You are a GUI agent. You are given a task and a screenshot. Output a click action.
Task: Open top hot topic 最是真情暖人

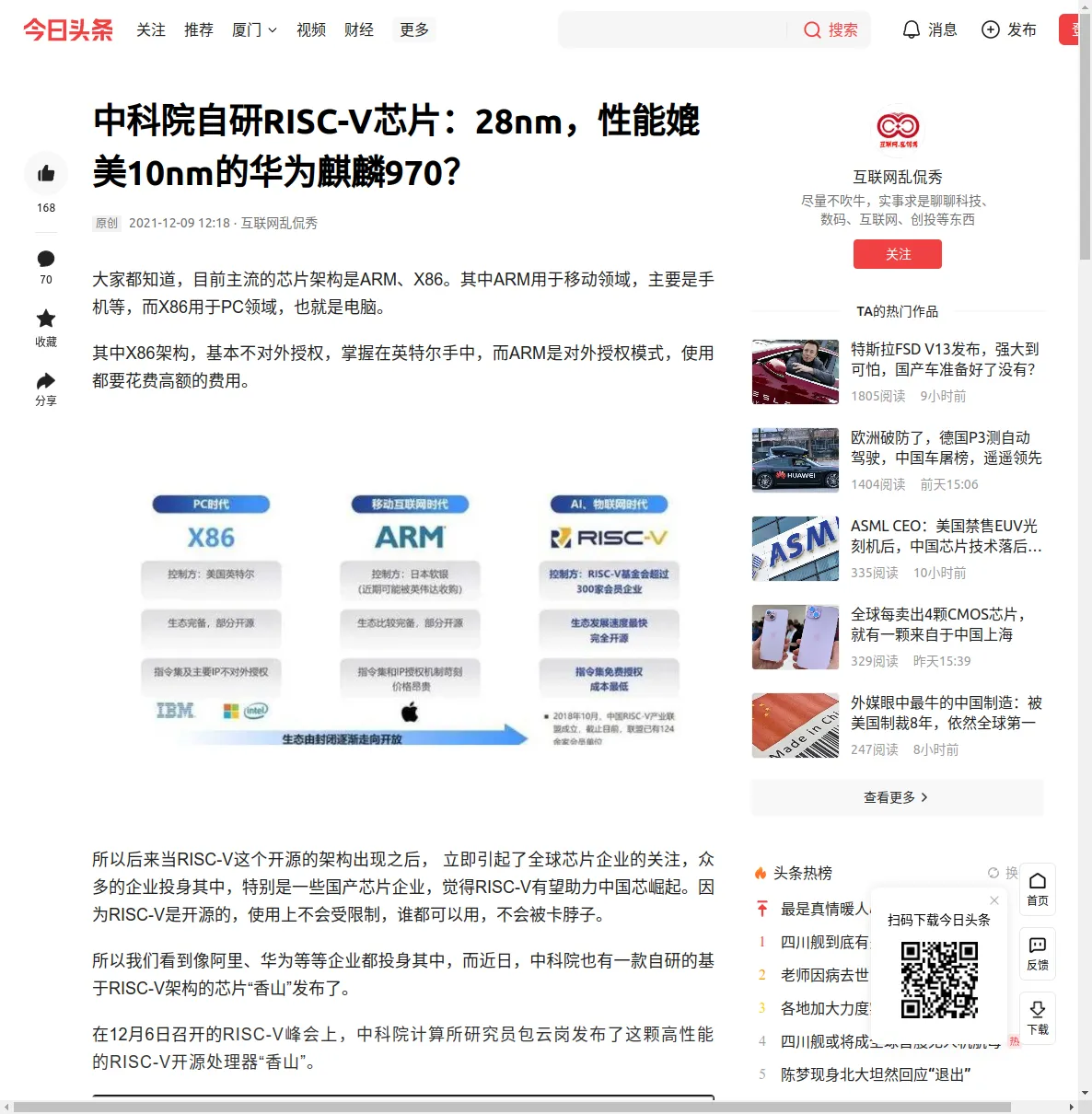[825, 909]
